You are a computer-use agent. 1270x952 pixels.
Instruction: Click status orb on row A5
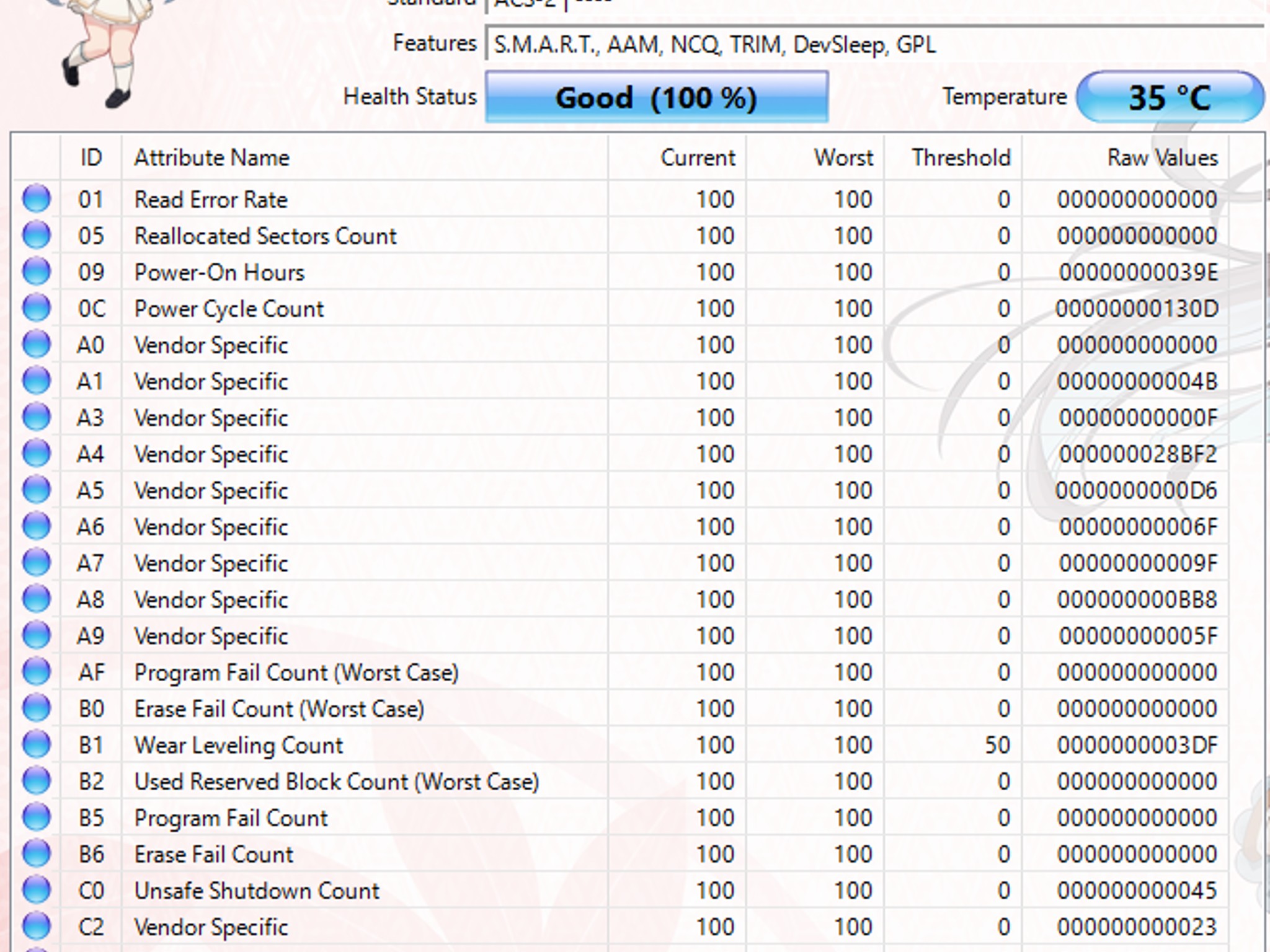(x=37, y=490)
